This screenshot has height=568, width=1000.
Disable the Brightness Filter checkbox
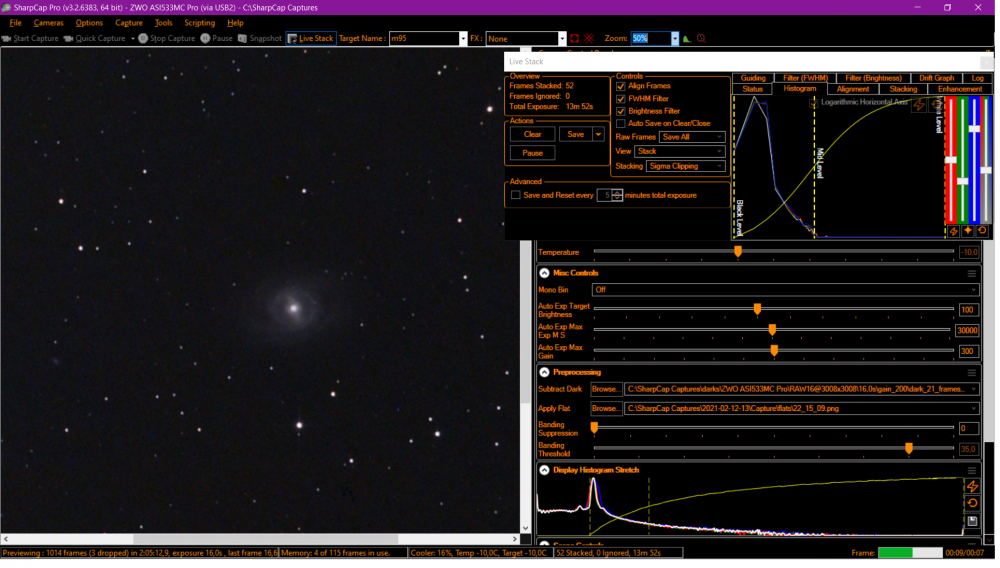(621, 111)
